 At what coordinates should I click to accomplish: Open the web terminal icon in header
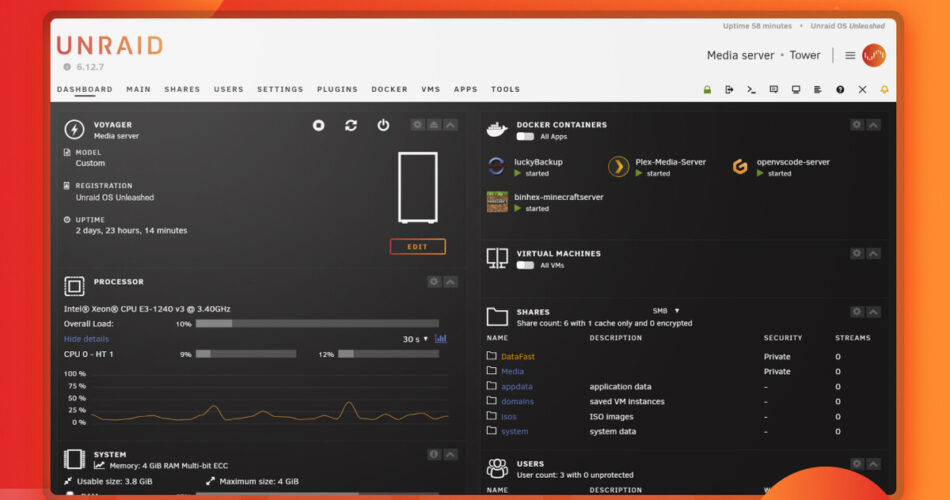point(751,89)
